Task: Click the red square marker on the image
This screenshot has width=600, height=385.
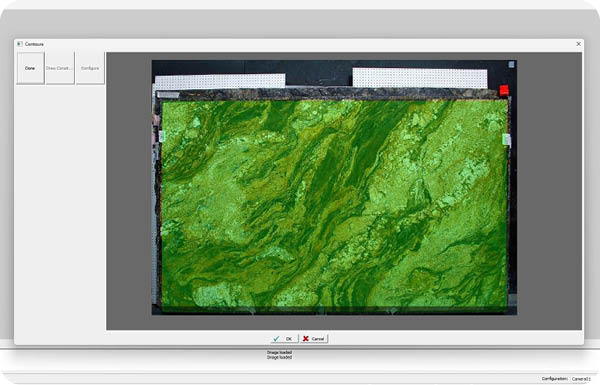Action: [504, 90]
